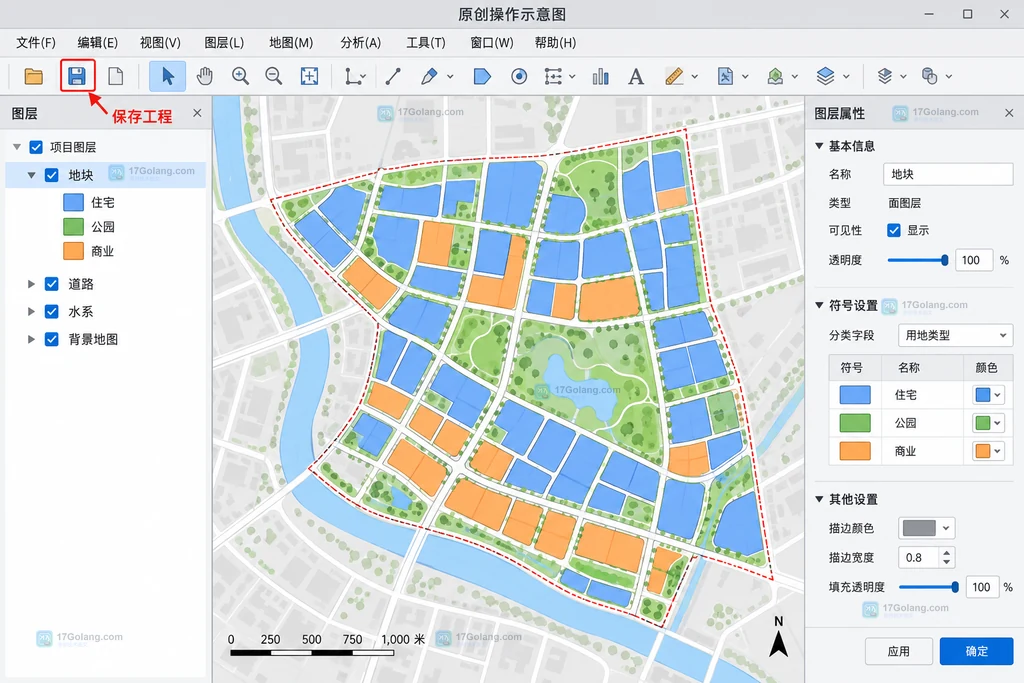1024x683 pixels.
Task: Collapse the 项目图层 tree group
Action: (17, 147)
